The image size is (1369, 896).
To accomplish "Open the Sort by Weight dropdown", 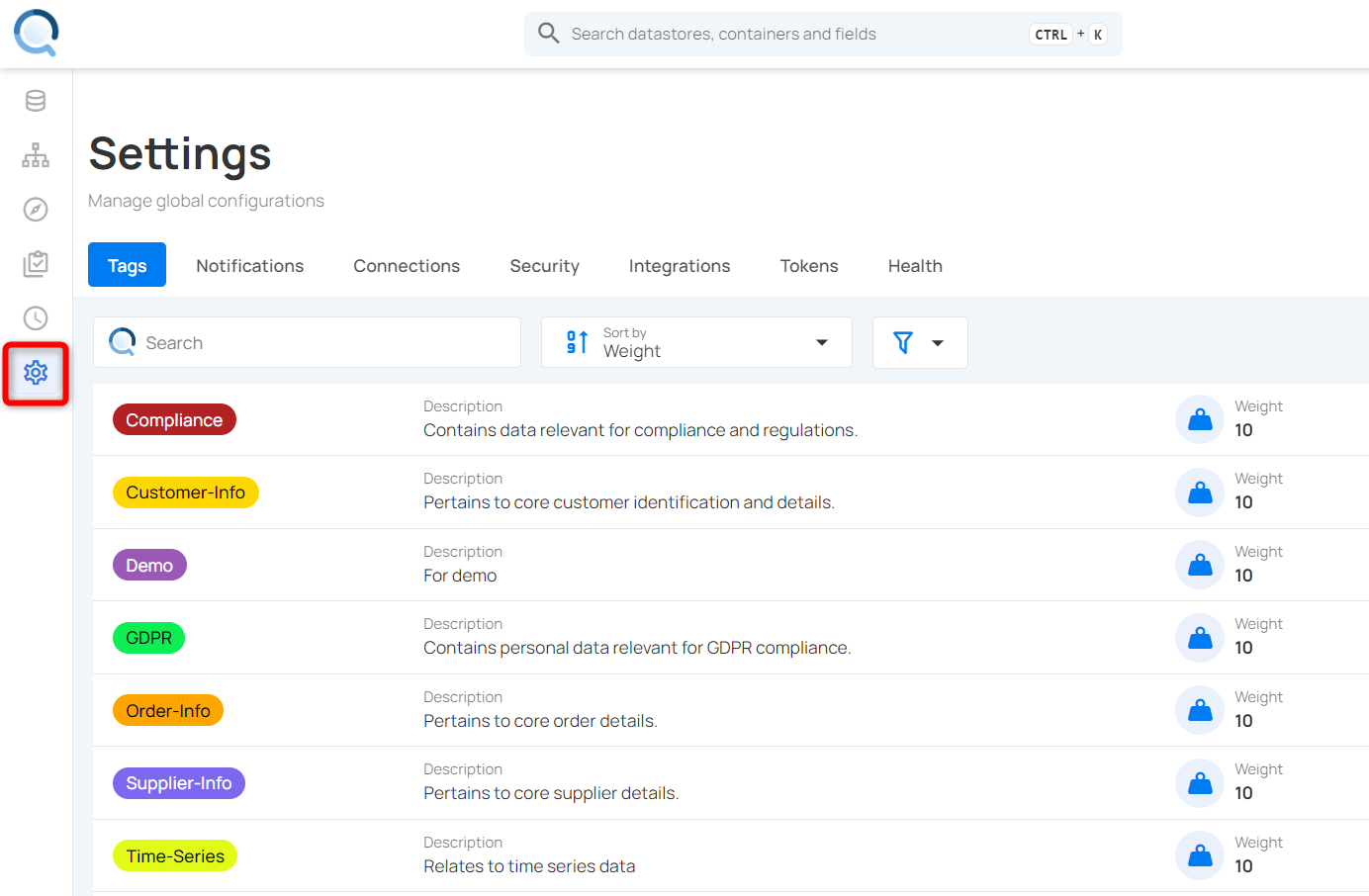I will pyautogui.click(x=696, y=342).
